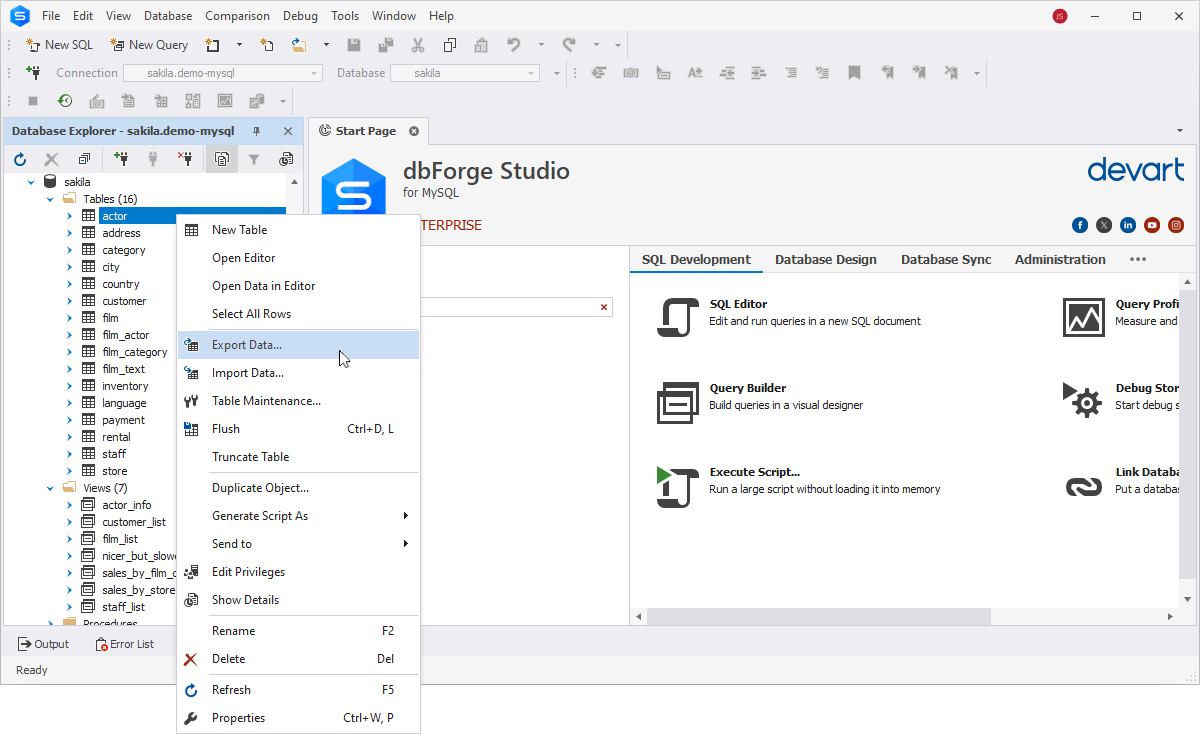The image size is (1200, 734).
Task: Open the Query Builder icon on Start Page
Action: [x=676, y=402]
